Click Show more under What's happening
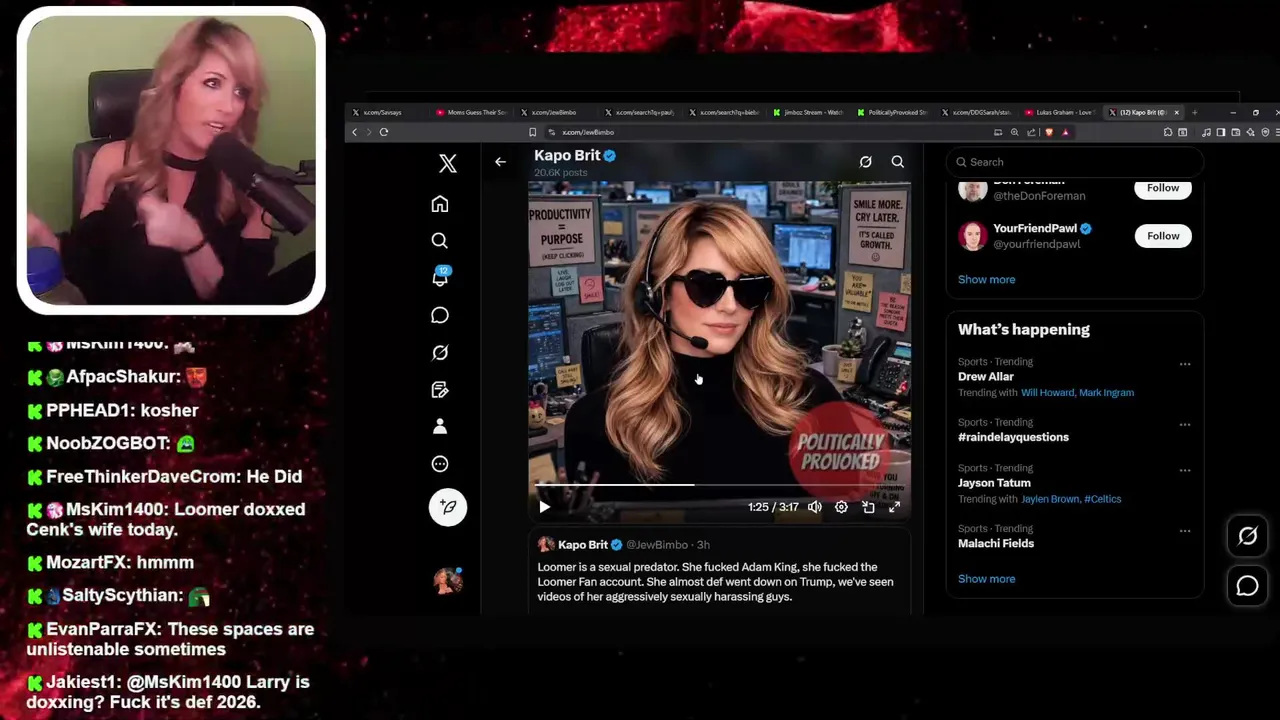This screenshot has height=720, width=1280. click(x=986, y=579)
